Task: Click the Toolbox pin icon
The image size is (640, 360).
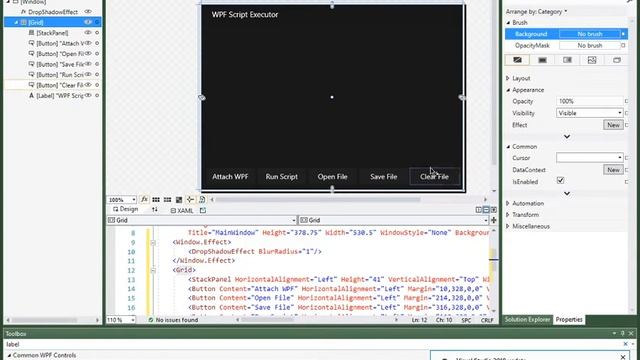Action: [x=622, y=333]
